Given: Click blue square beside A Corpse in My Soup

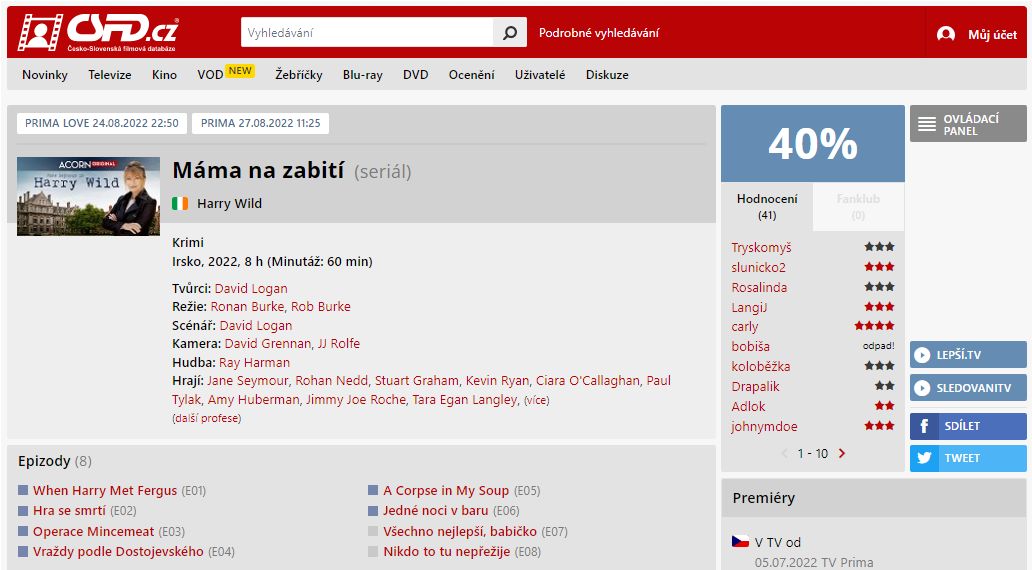Looking at the screenshot, I should [x=373, y=490].
